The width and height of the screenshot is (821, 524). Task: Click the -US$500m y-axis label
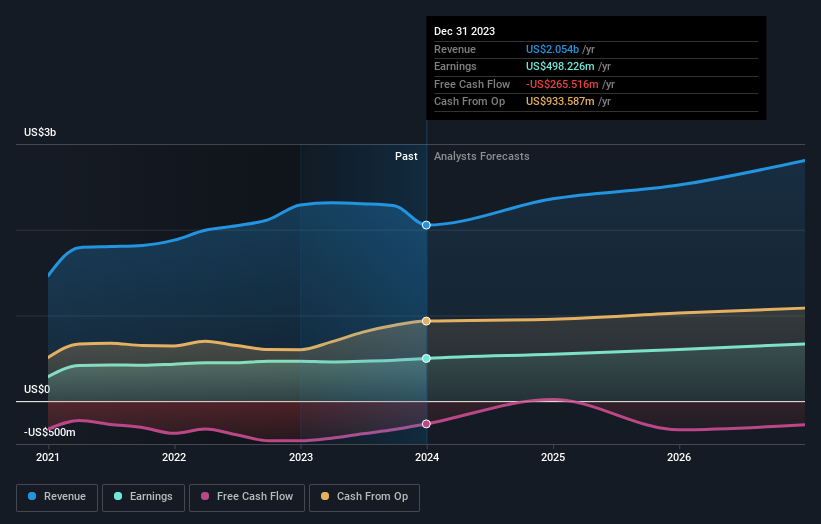50,432
